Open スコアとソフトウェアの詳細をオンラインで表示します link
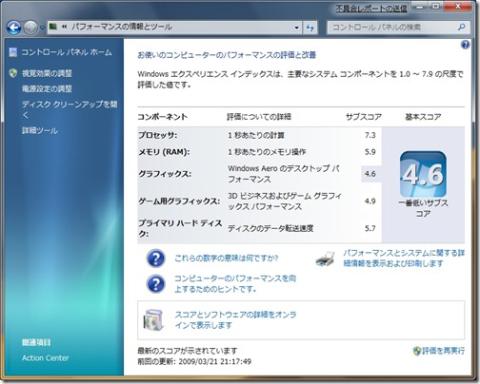Viewport: 480px width, 384px height. coord(236,320)
